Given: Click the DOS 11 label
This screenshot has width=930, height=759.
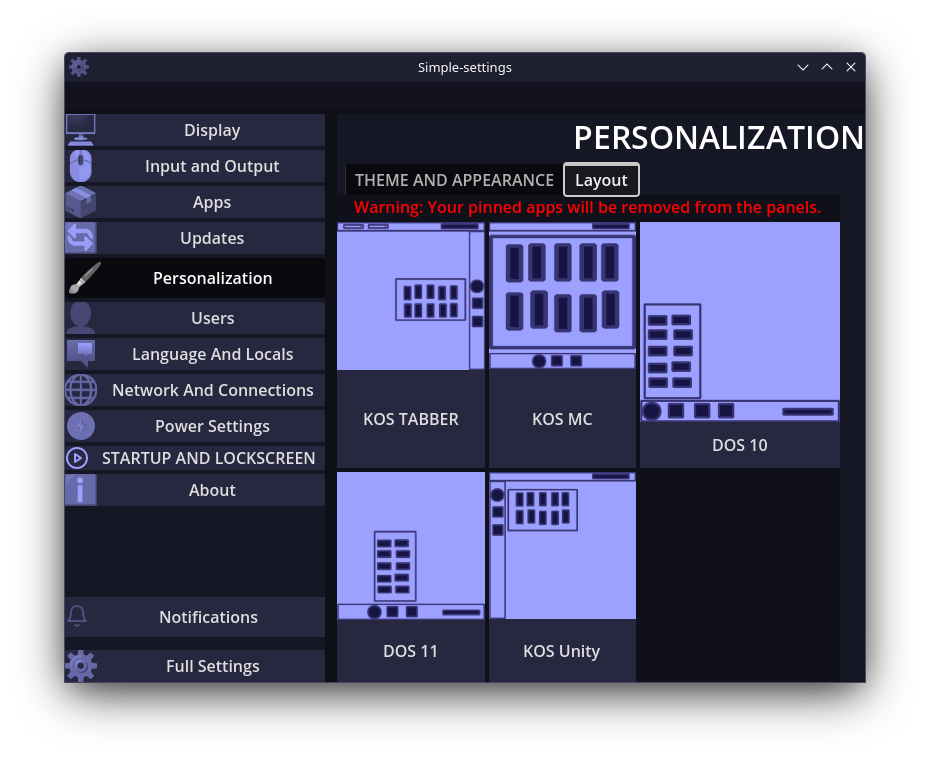Looking at the screenshot, I should (410, 651).
